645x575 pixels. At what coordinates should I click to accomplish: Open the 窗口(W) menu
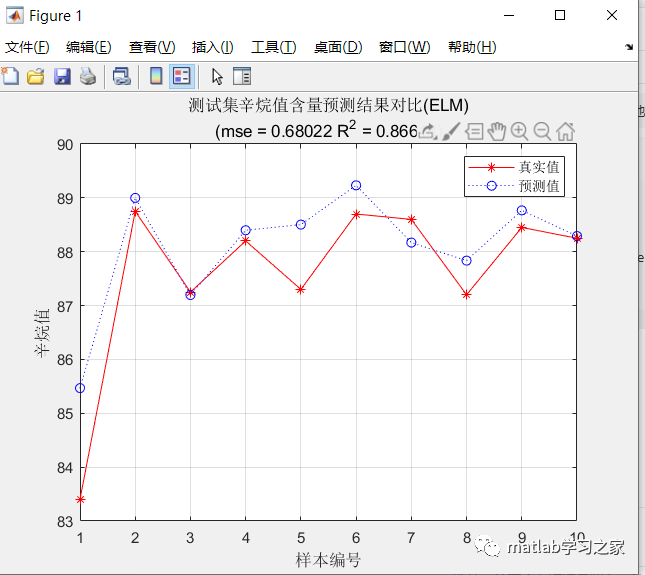pyautogui.click(x=404, y=47)
